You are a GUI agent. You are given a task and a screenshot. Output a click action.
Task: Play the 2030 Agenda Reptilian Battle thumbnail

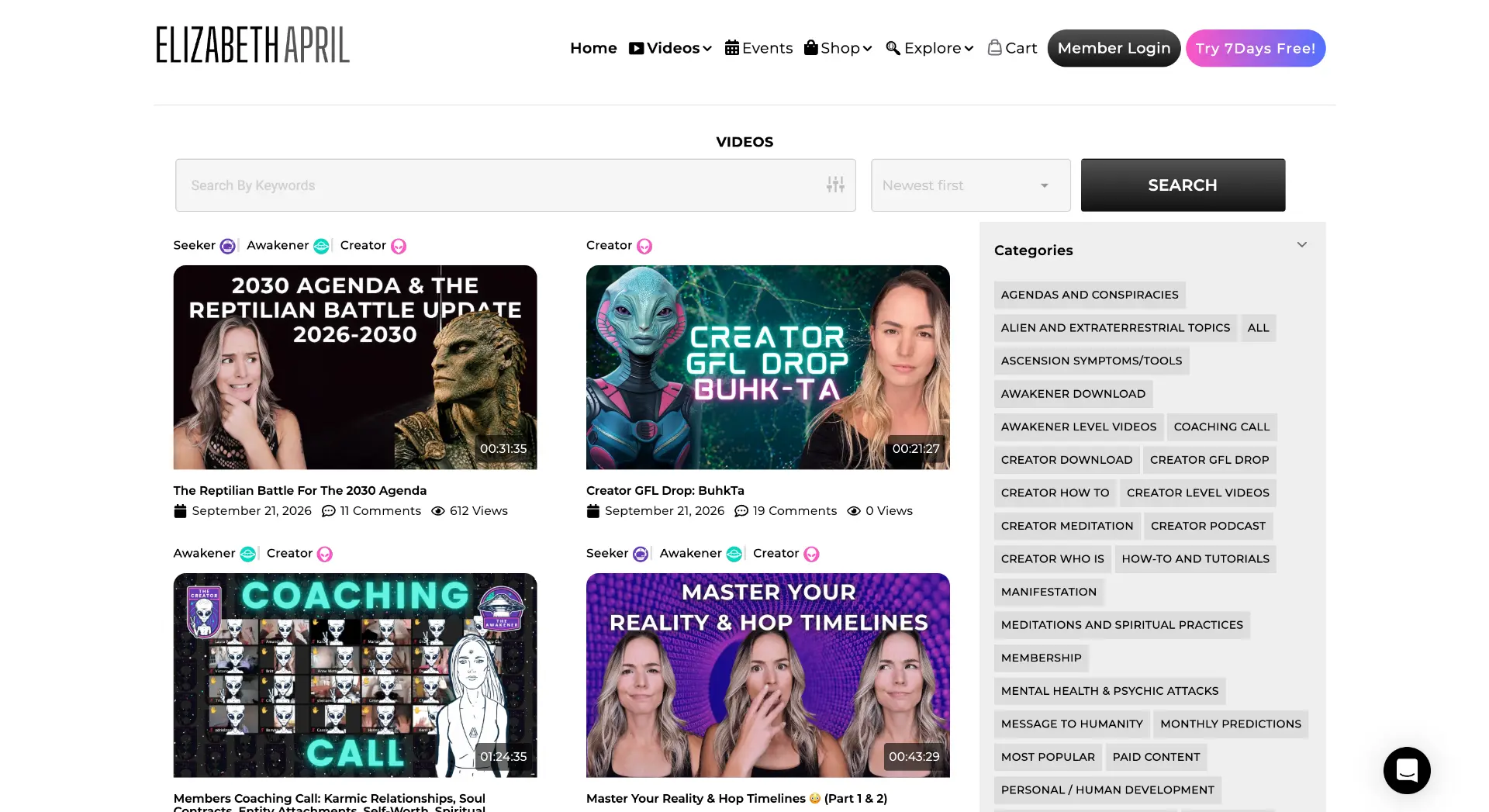(355, 368)
